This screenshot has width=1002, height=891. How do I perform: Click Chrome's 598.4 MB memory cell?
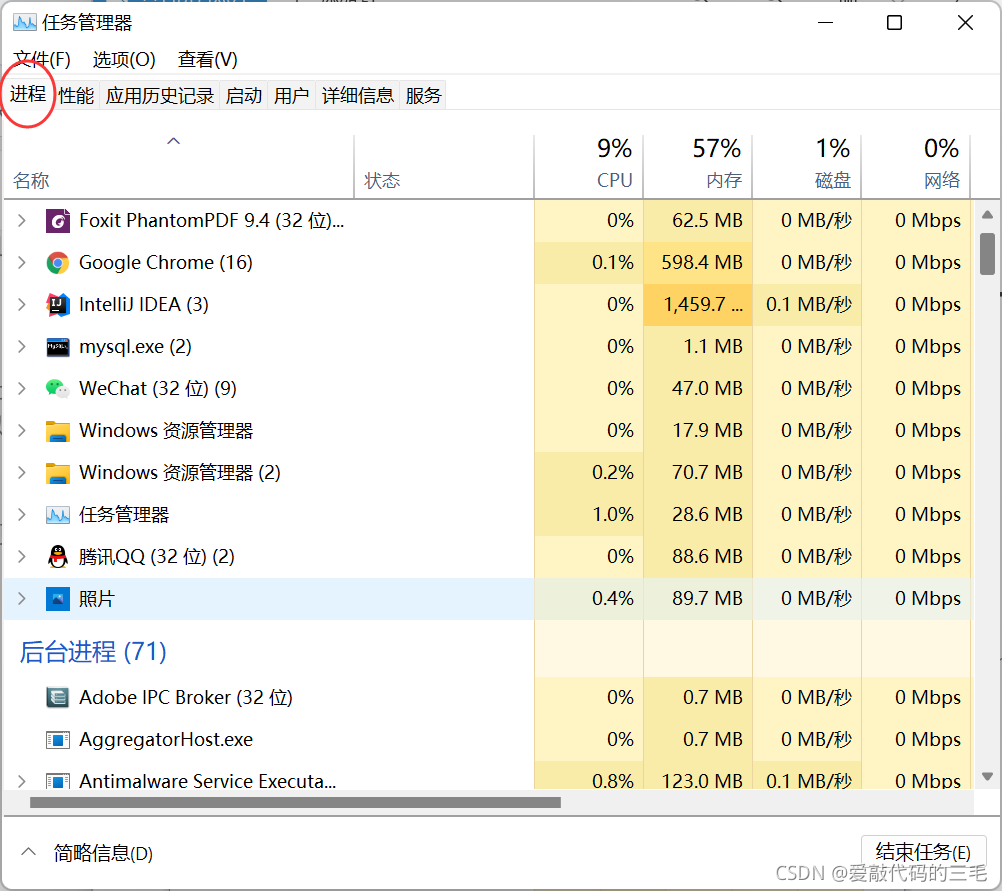pos(698,263)
